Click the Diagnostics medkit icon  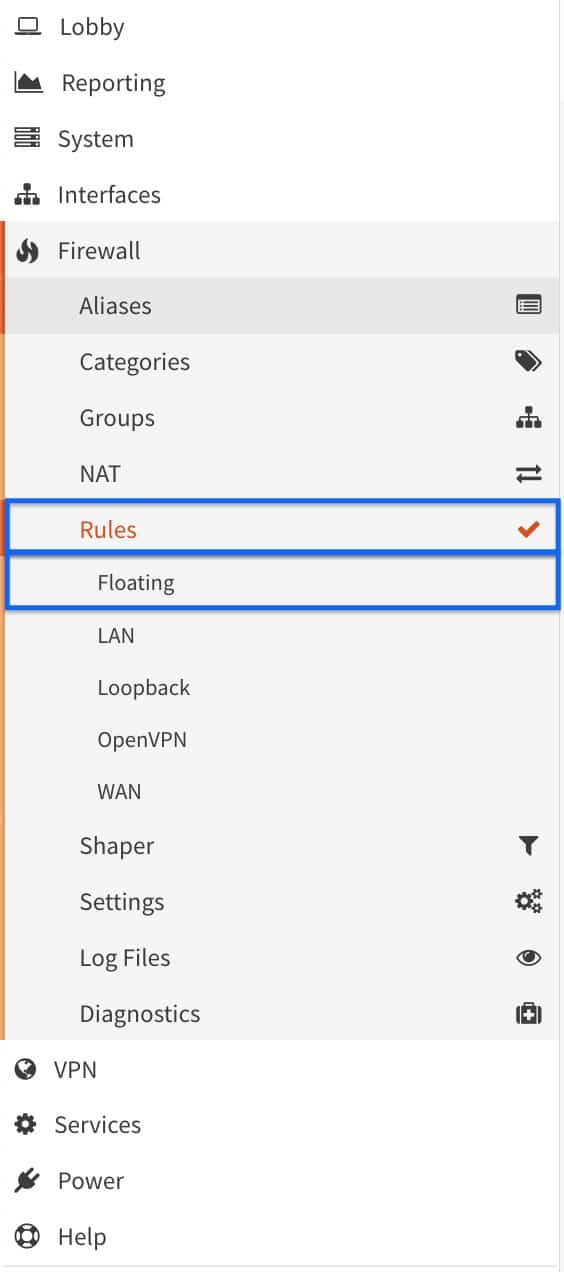click(x=528, y=1014)
